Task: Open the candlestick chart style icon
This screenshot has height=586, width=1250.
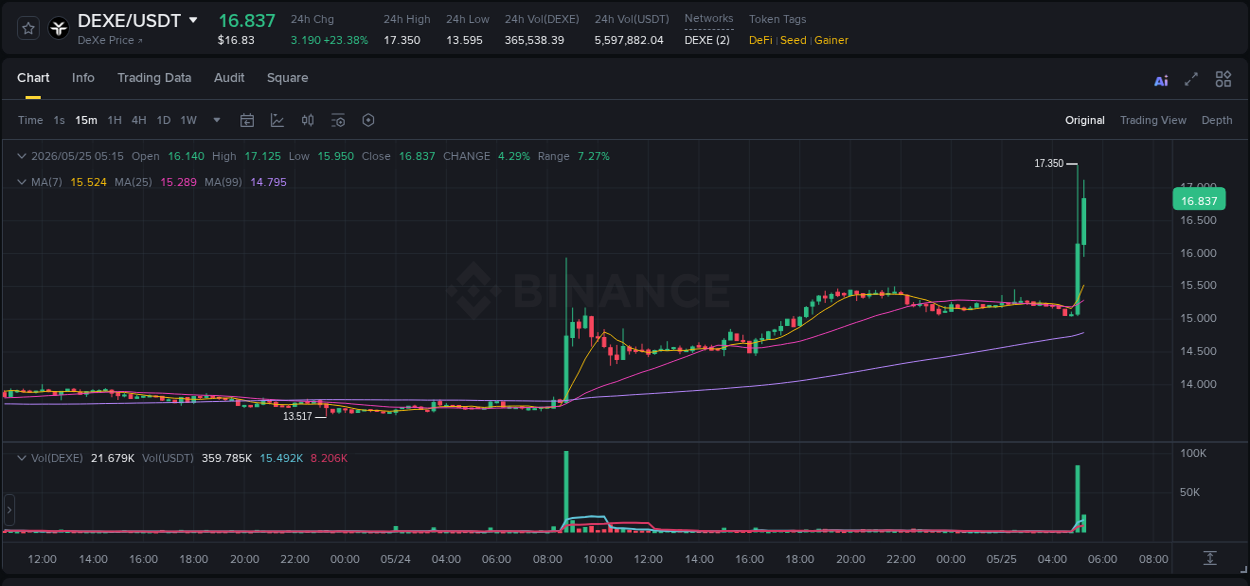Action: pos(308,120)
